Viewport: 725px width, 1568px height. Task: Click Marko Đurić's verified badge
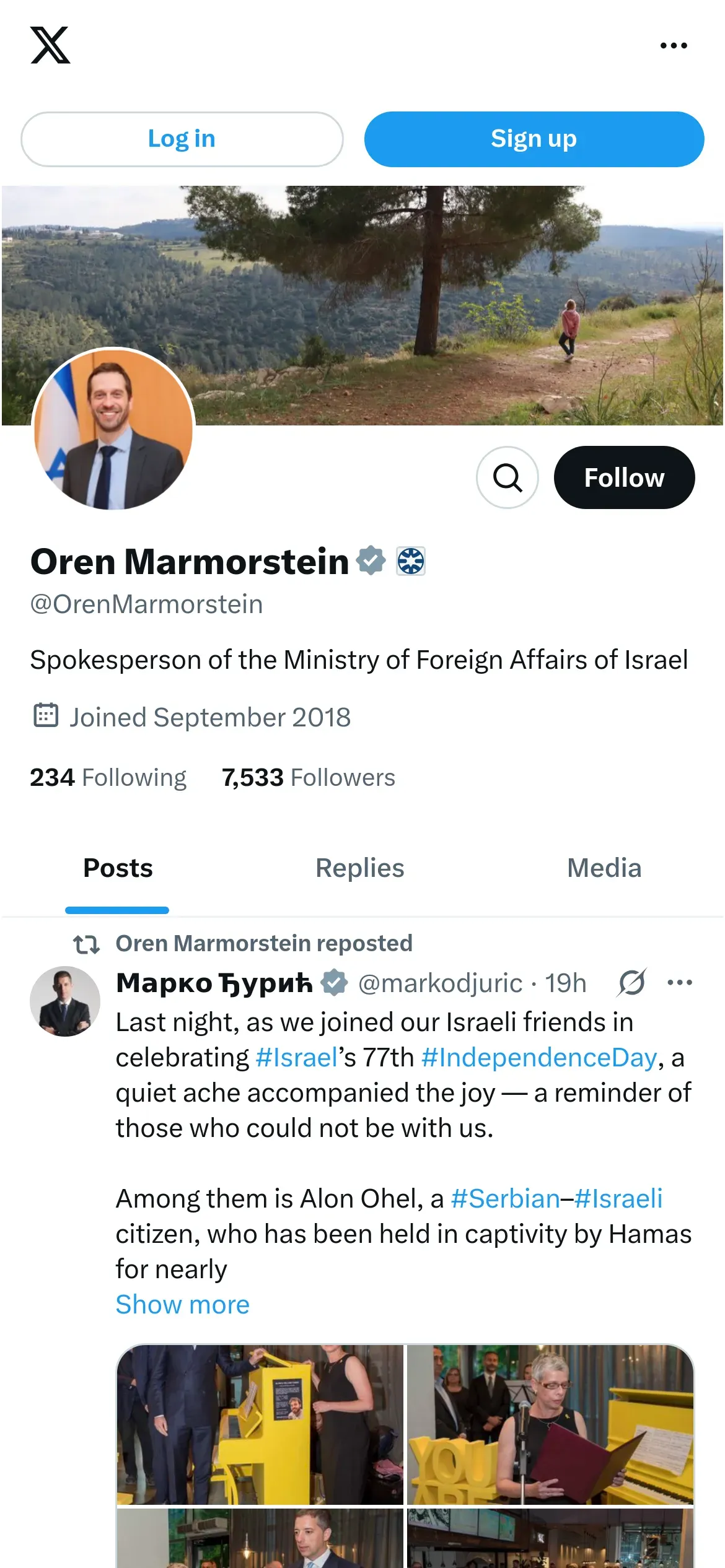click(335, 983)
